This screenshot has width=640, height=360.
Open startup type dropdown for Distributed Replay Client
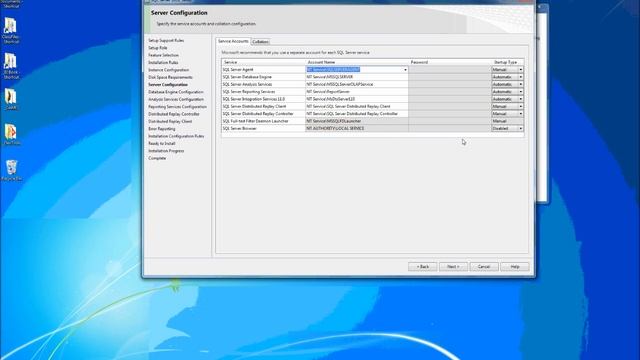point(520,107)
